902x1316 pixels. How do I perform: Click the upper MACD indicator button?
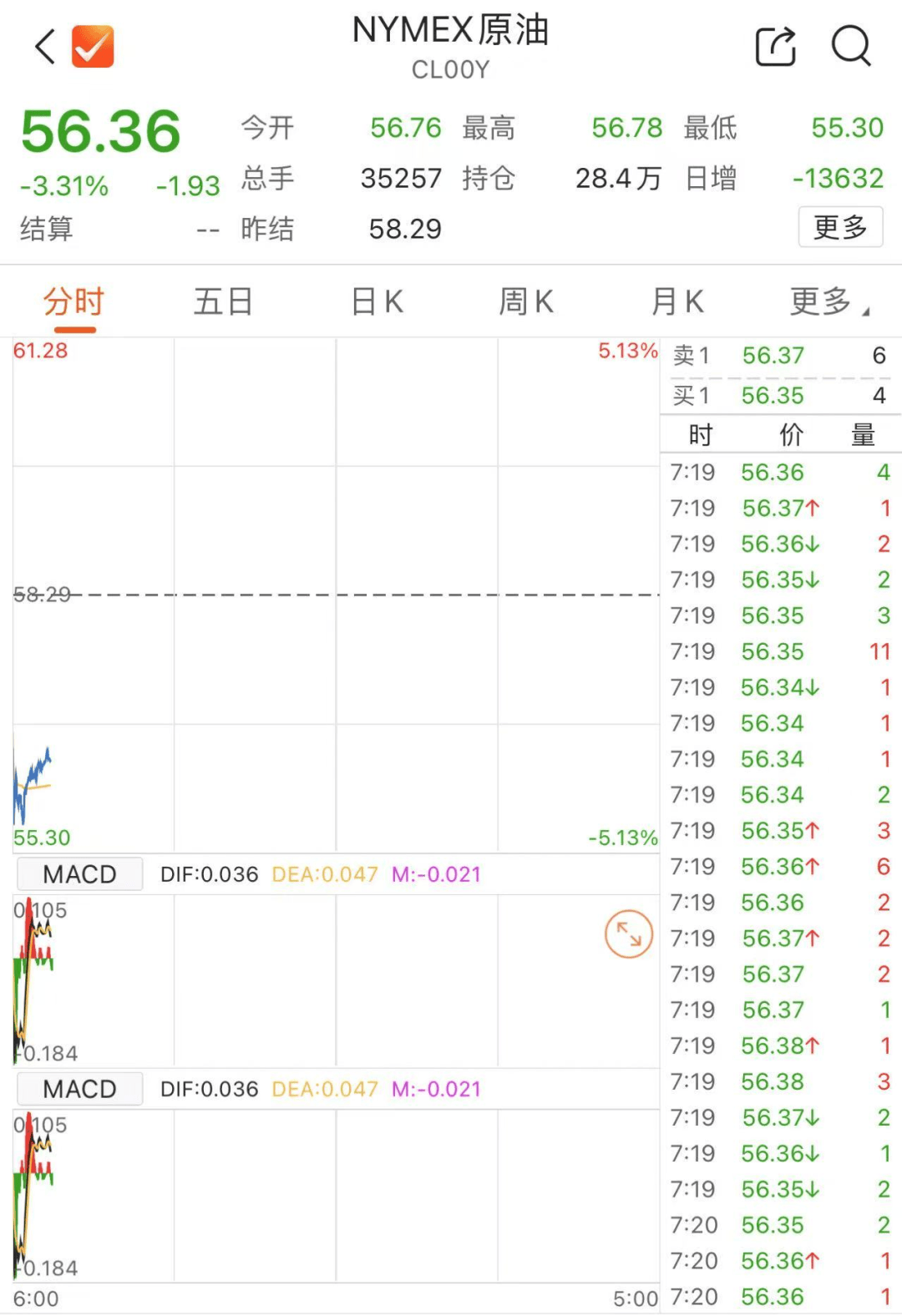[80, 874]
